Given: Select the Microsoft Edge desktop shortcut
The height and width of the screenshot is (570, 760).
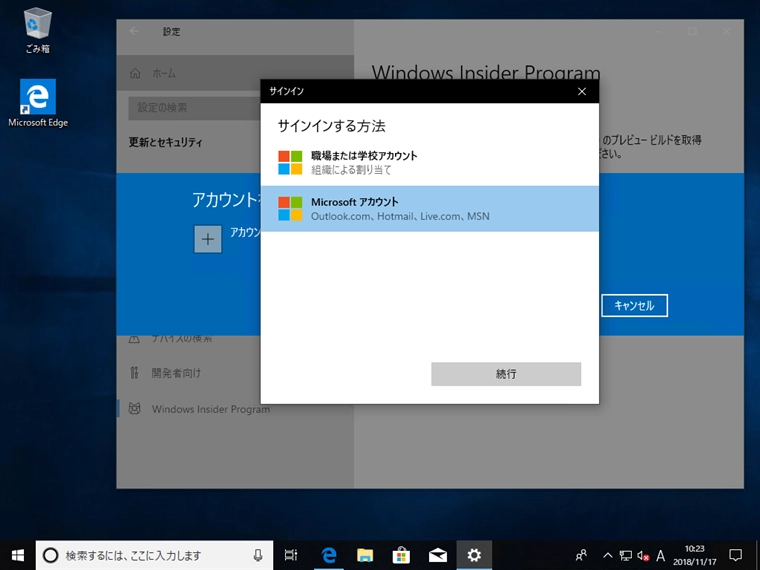Looking at the screenshot, I should click(38, 103).
